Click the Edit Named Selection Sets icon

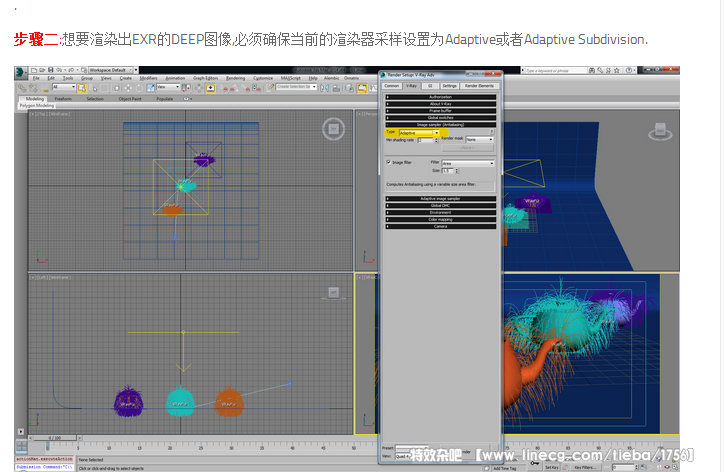pos(269,88)
